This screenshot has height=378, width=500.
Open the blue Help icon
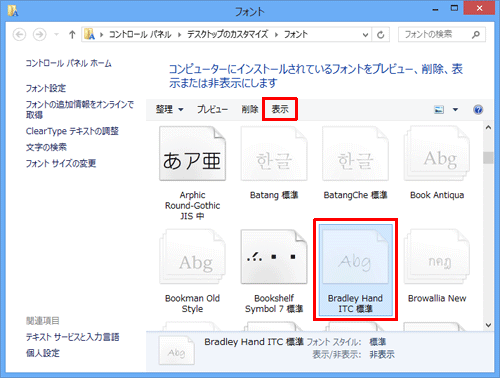click(478, 109)
